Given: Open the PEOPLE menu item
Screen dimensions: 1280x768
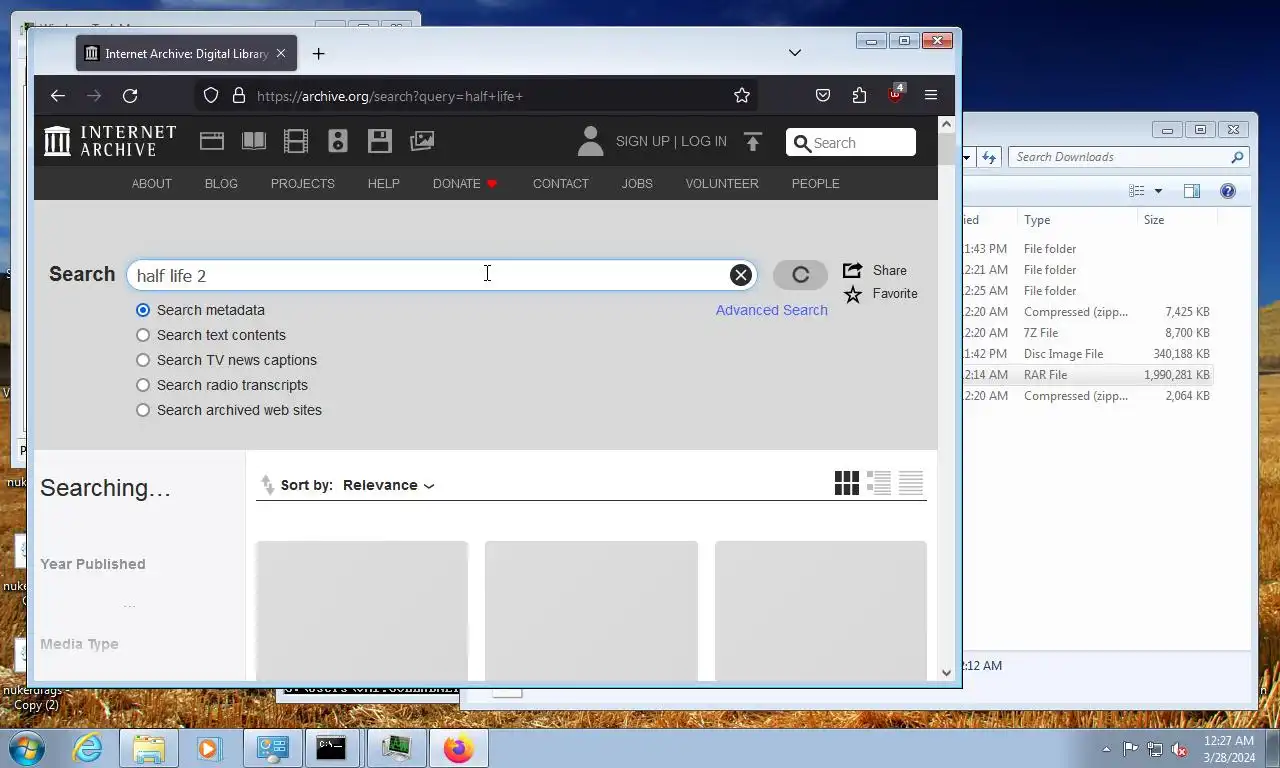Looking at the screenshot, I should coord(815,184).
